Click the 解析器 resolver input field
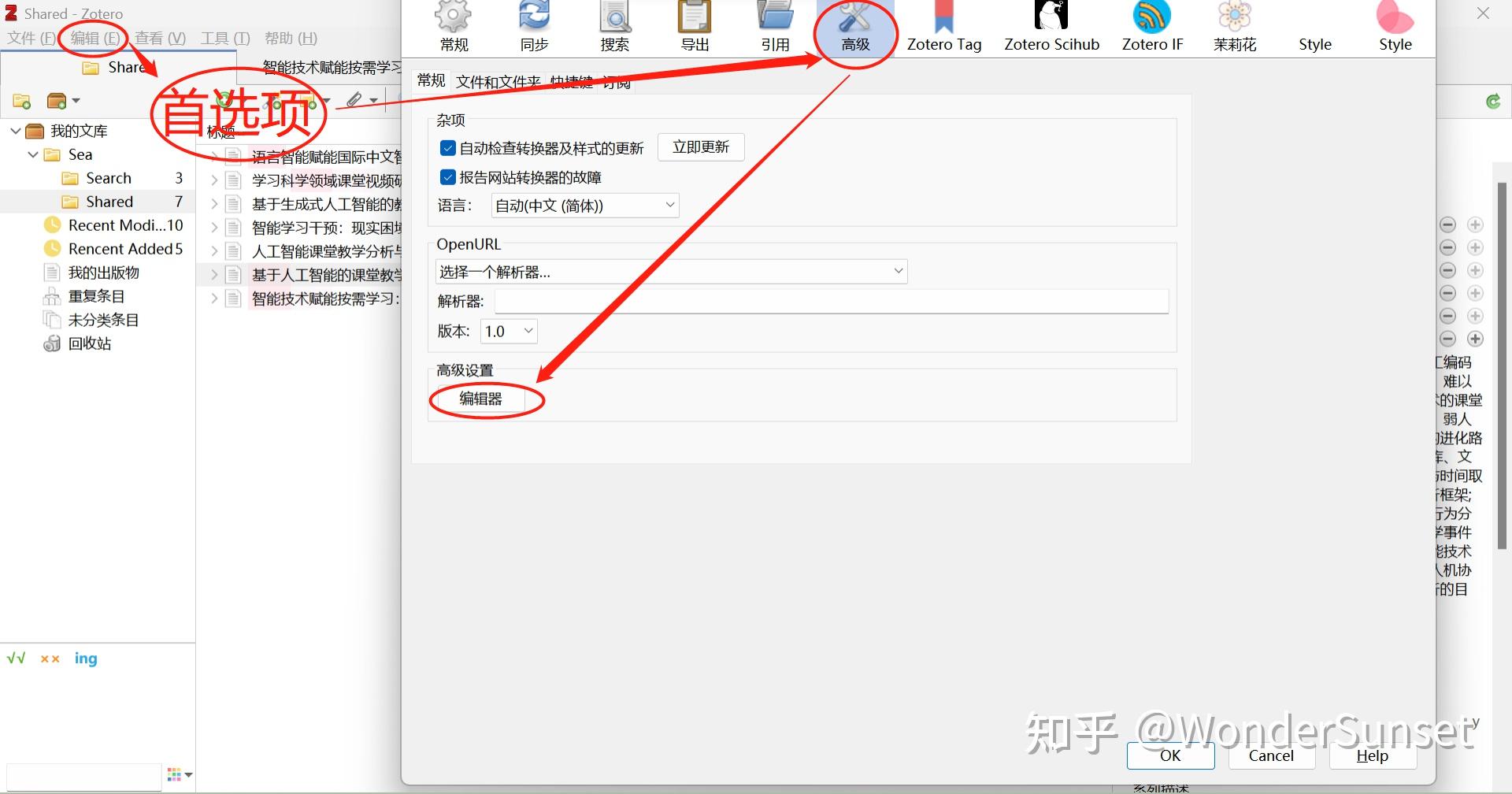 pos(831,302)
